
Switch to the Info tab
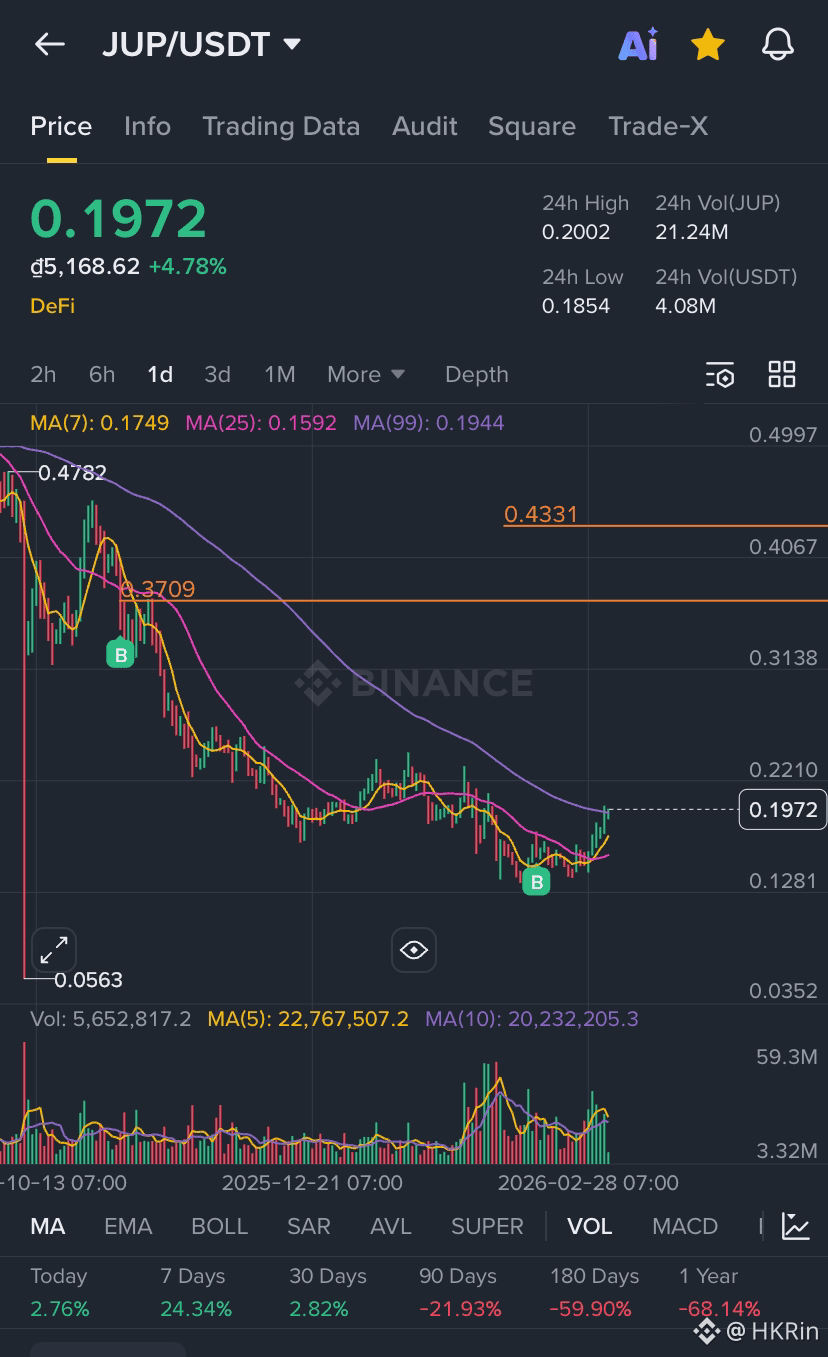tap(147, 126)
